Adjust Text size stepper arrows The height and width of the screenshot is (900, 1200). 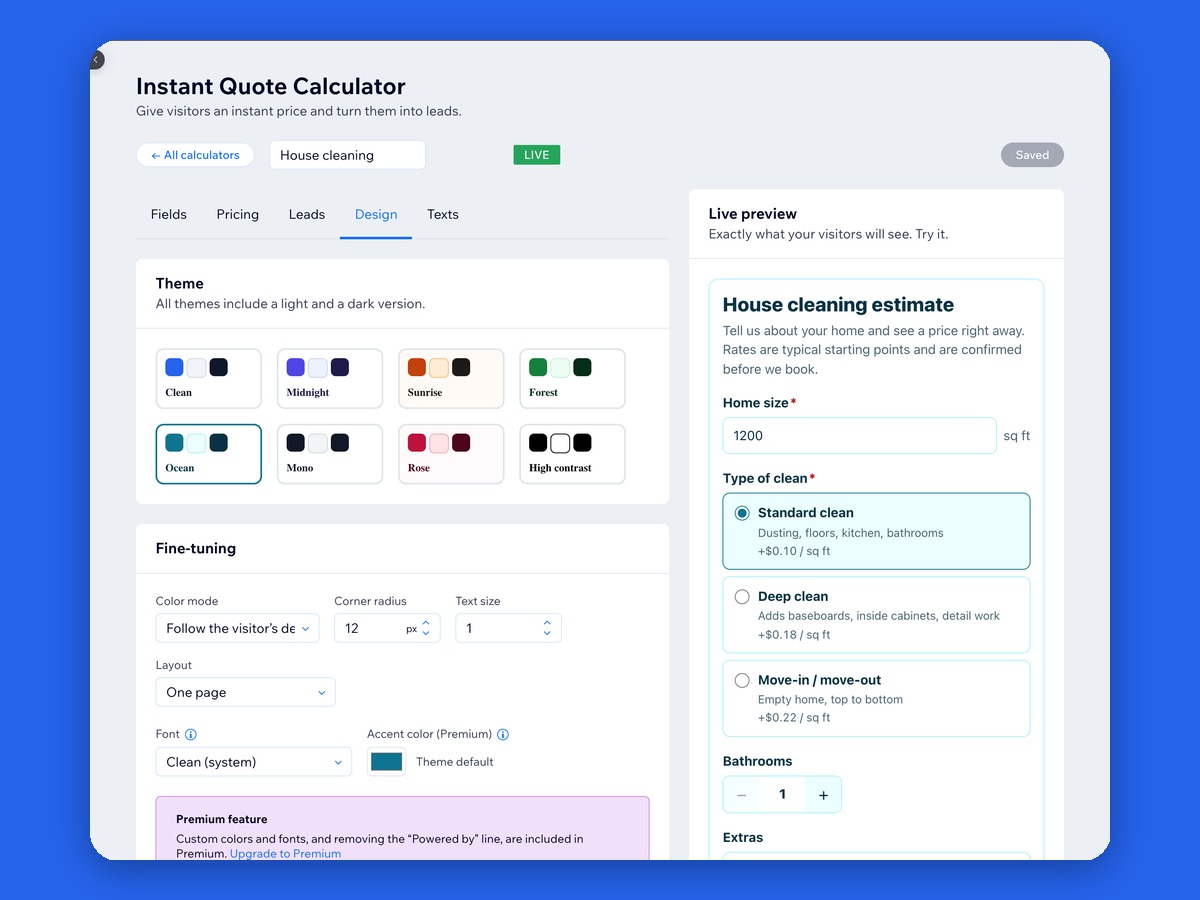tap(547, 628)
